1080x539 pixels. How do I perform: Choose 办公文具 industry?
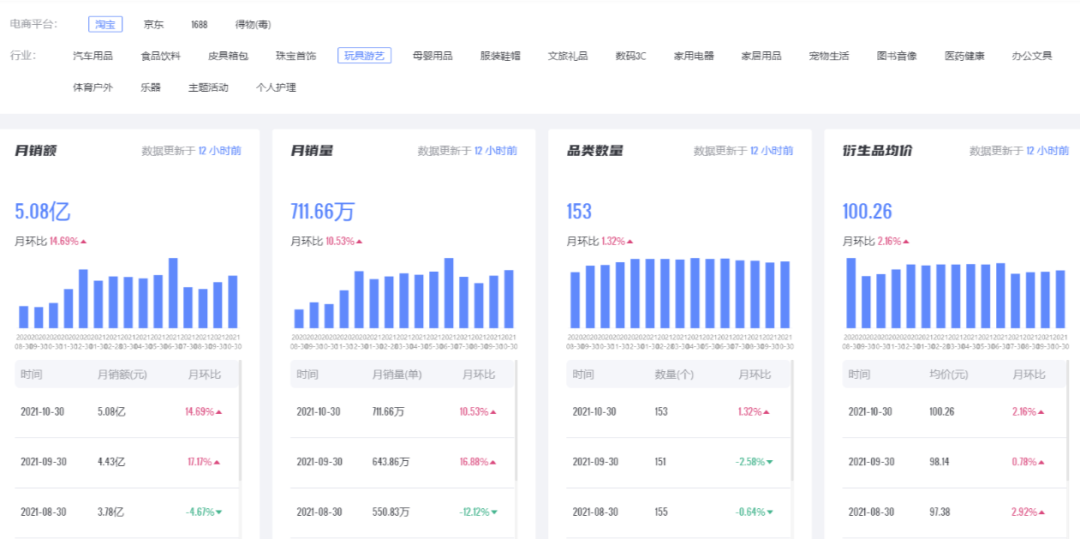(1032, 56)
